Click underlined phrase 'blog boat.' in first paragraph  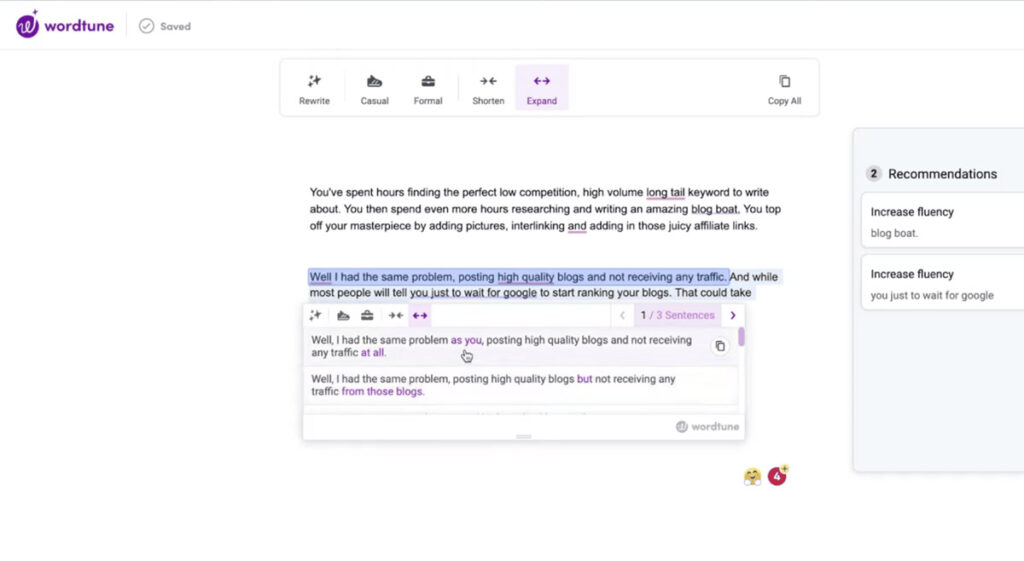coord(715,210)
